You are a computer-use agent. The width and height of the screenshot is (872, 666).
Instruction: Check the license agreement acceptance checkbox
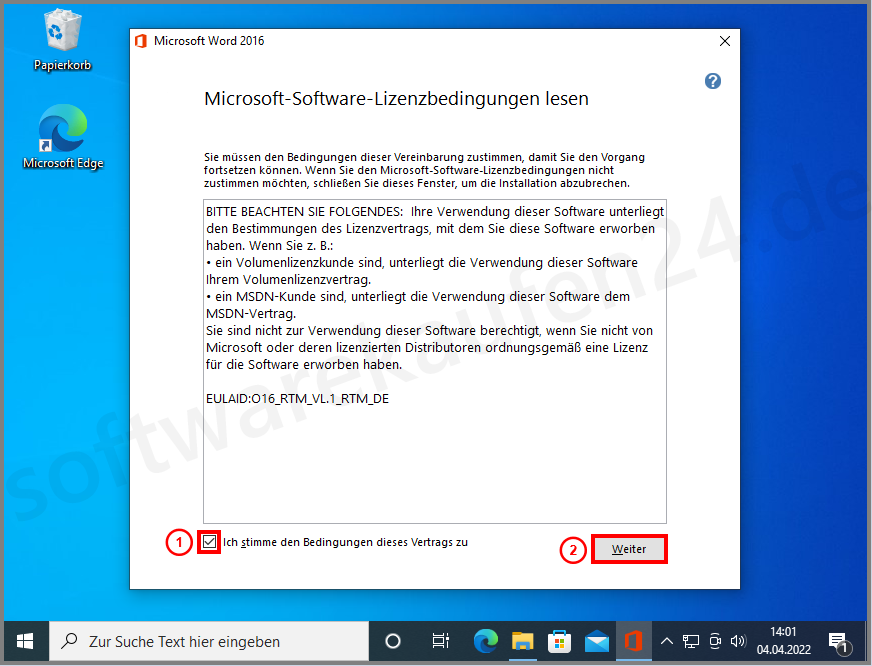click(x=207, y=542)
